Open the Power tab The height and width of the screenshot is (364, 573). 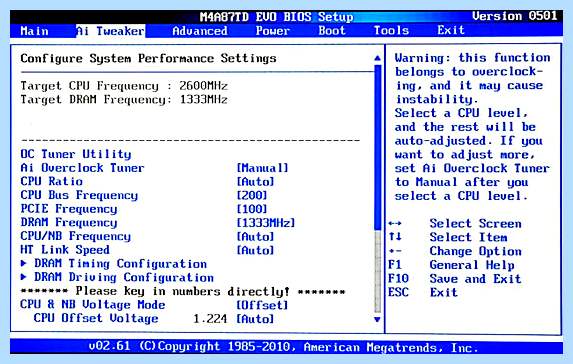[273, 31]
